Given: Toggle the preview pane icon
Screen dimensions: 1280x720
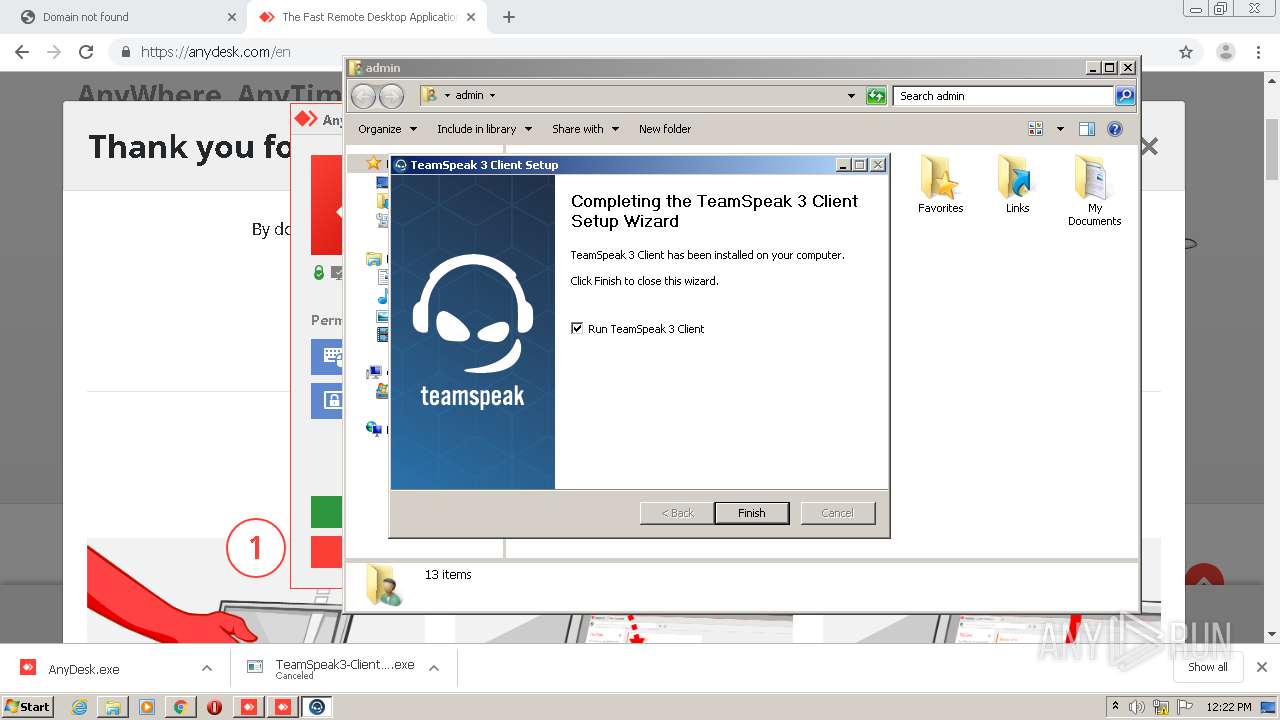Looking at the screenshot, I should click(1087, 129).
